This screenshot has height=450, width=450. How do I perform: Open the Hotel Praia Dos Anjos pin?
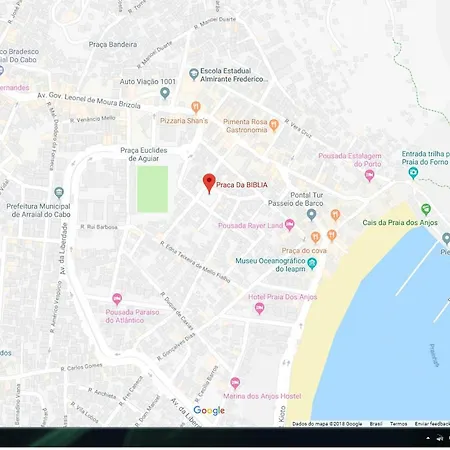[x=260, y=309]
